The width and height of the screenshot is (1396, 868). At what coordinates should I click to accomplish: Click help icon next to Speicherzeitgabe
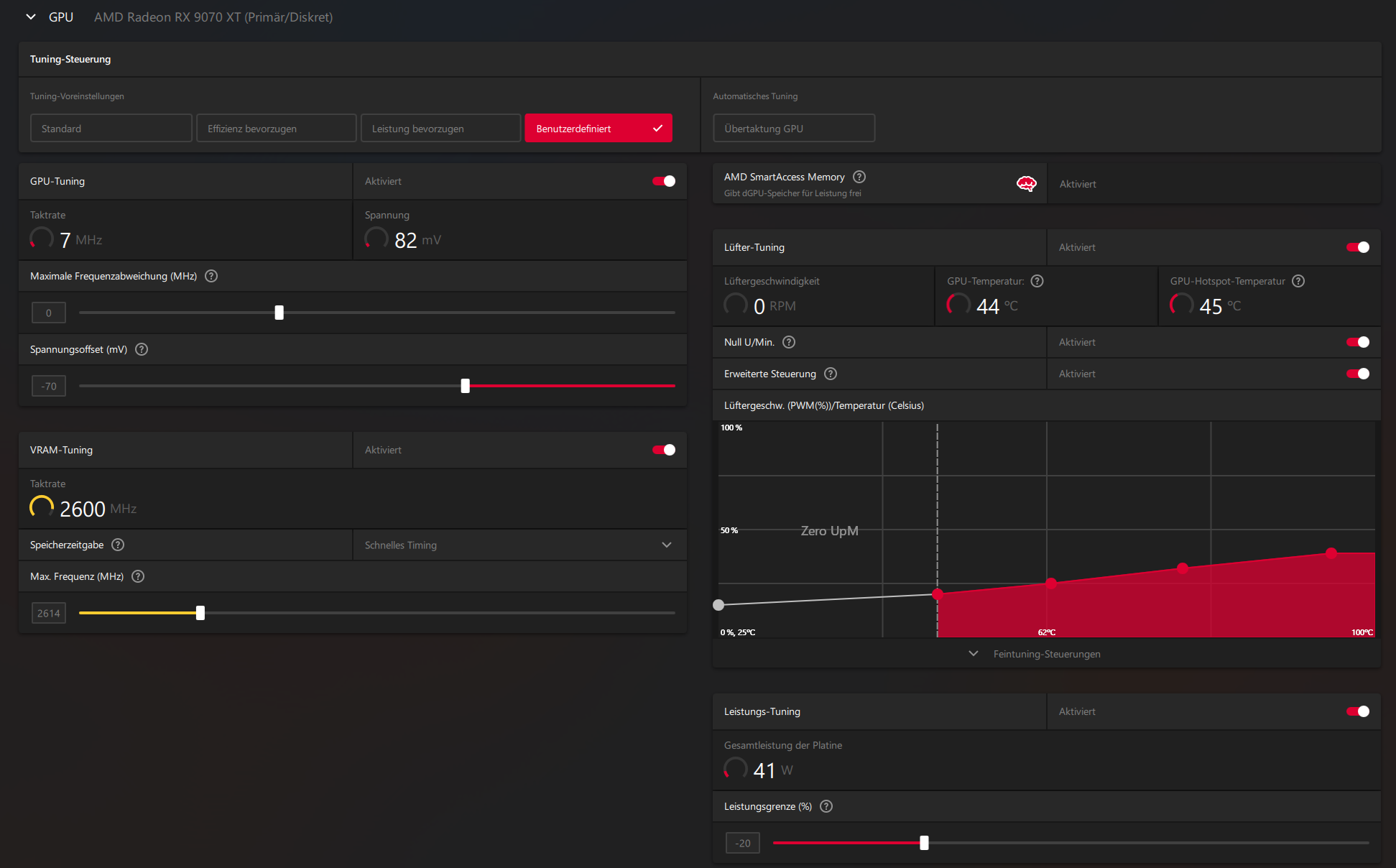(118, 545)
